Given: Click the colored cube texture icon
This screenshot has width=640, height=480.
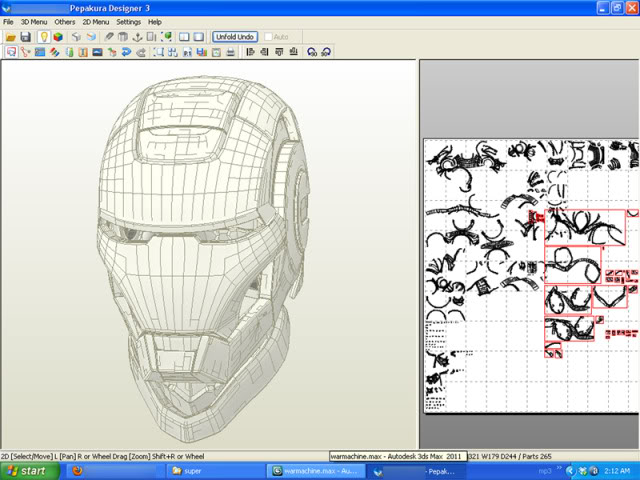Looking at the screenshot, I should pyautogui.click(x=58, y=37).
